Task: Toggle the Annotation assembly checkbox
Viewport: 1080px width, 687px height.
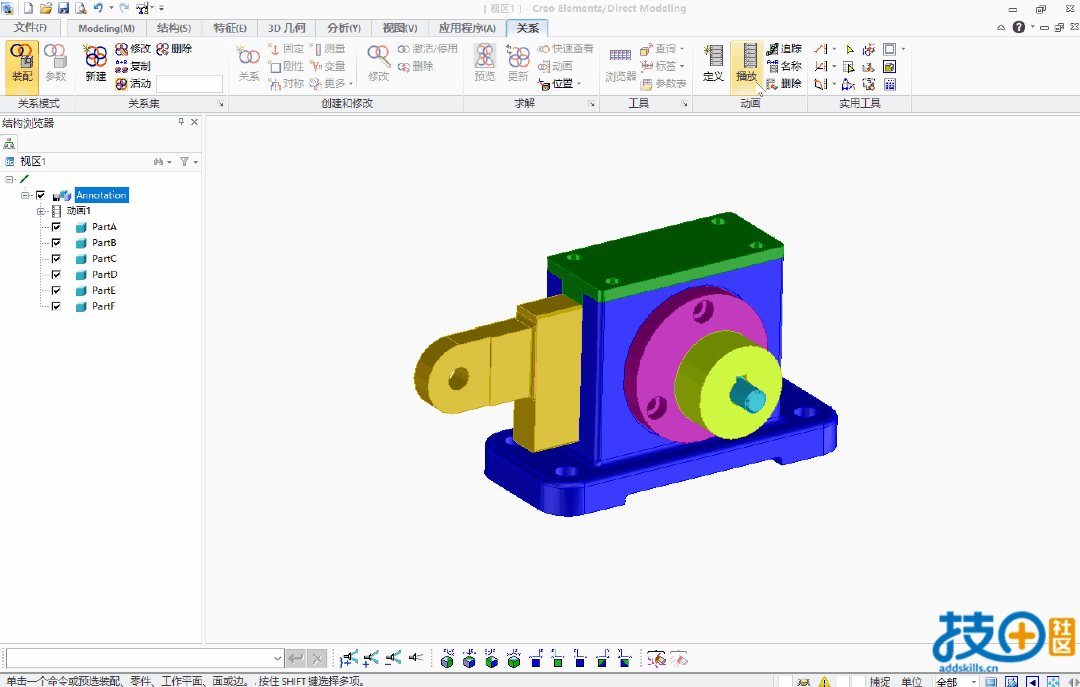Action: point(41,195)
